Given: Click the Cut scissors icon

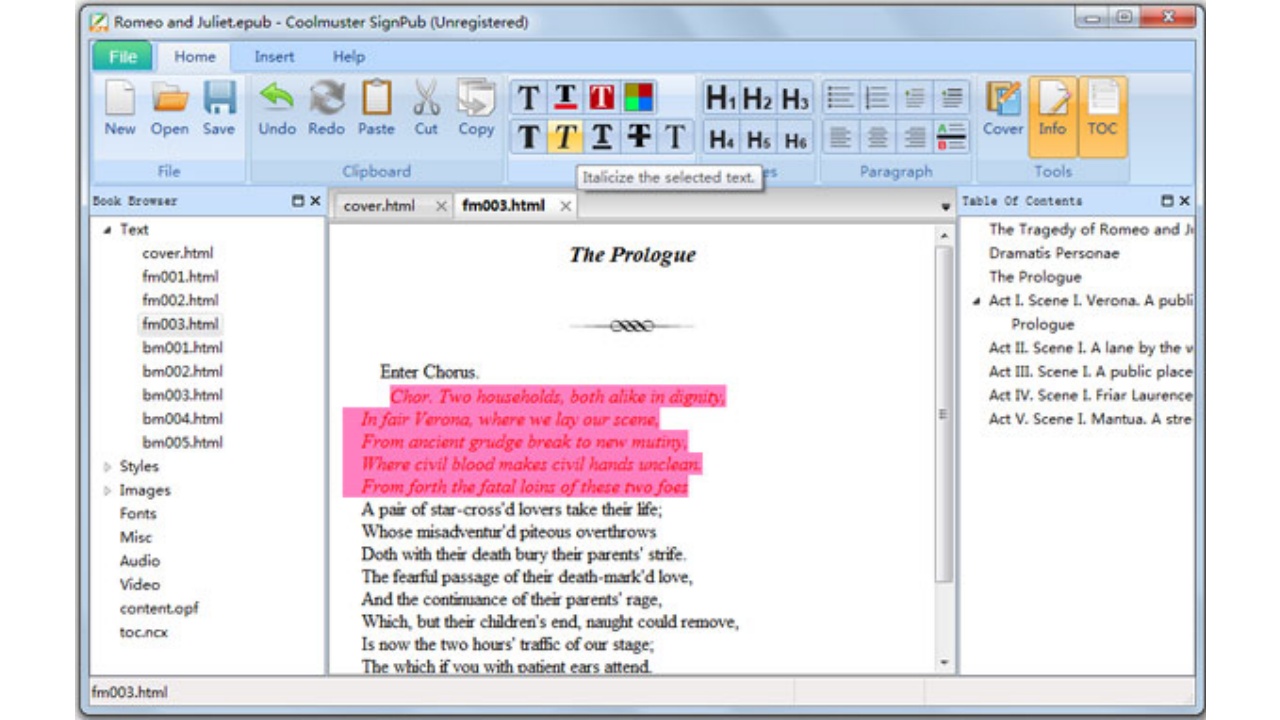Looking at the screenshot, I should coord(426,109).
